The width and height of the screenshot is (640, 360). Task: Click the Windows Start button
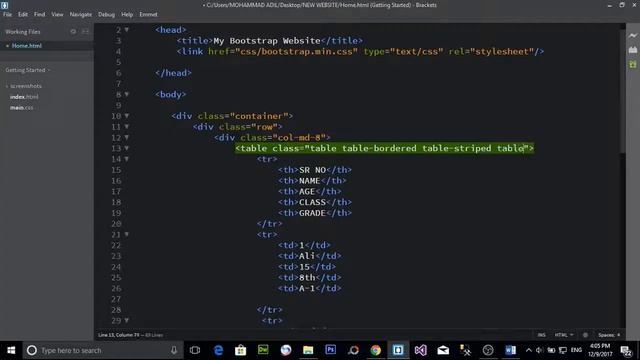pyautogui.click(x=11, y=350)
